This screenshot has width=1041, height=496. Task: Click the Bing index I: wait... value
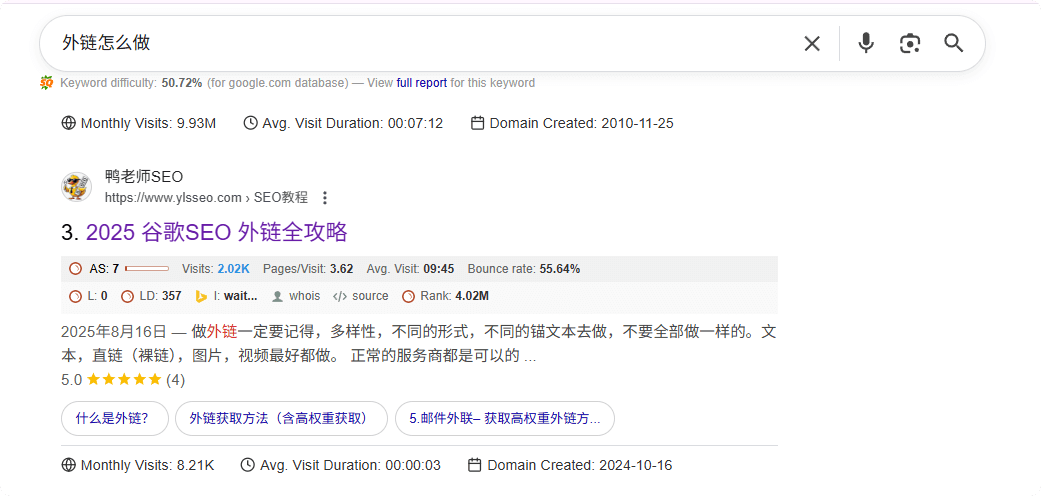240,296
